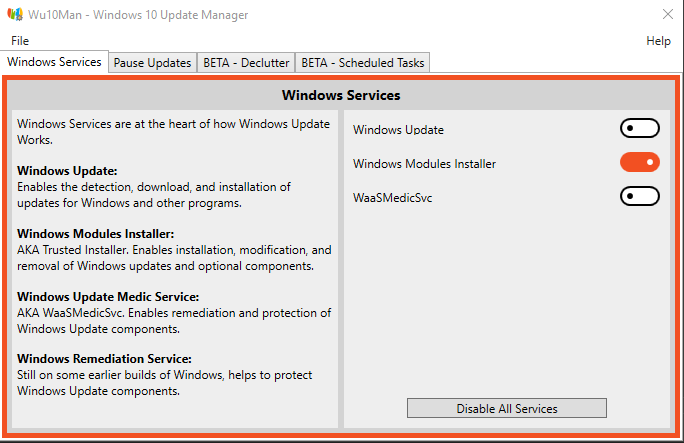The height and width of the screenshot is (443, 684).
Task: Click the Windows Remediation Service heading
Action: coord(104,359)
